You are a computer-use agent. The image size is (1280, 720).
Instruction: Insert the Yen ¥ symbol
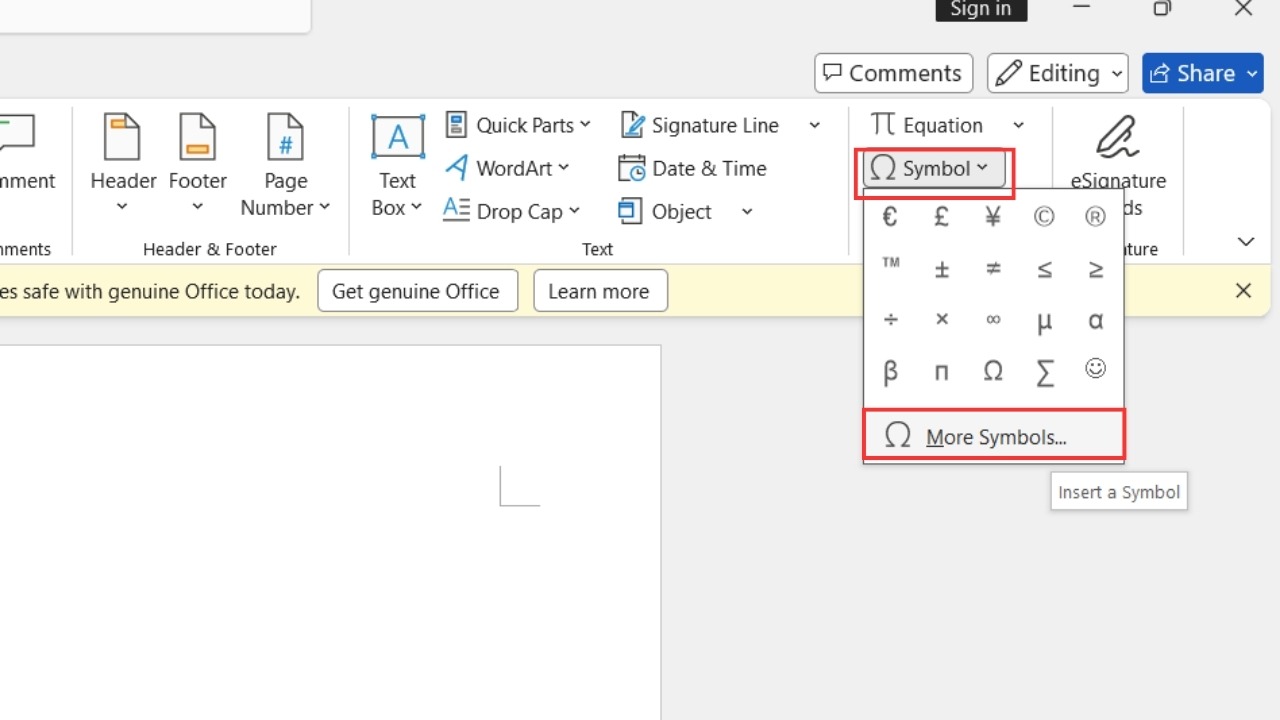point(993,217)
